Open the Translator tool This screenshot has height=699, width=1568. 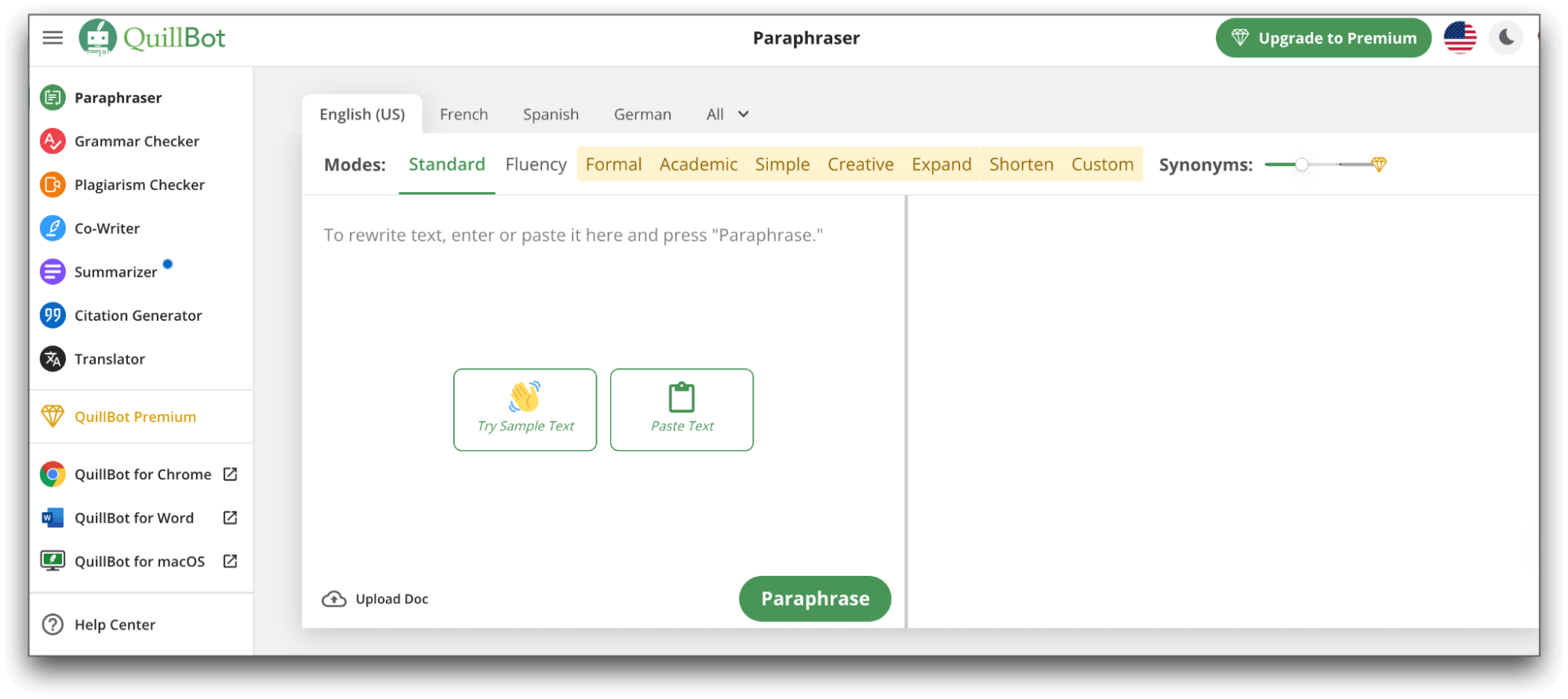110,359
